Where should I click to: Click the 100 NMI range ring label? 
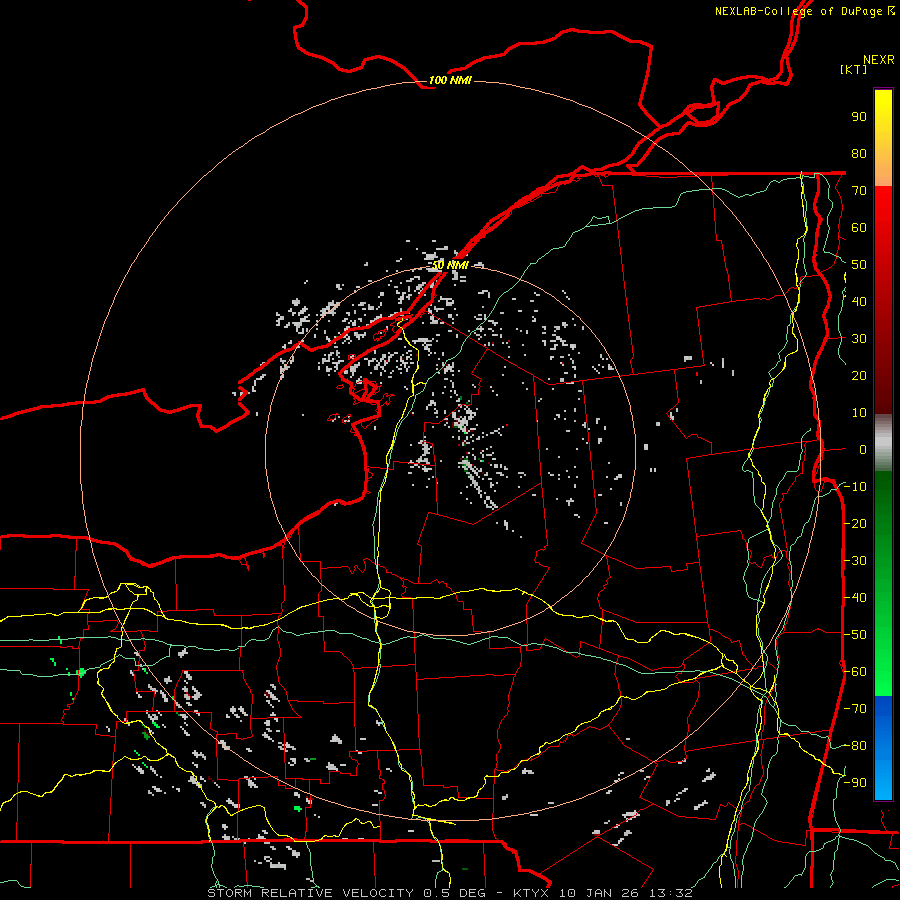[x=450, y=80]
